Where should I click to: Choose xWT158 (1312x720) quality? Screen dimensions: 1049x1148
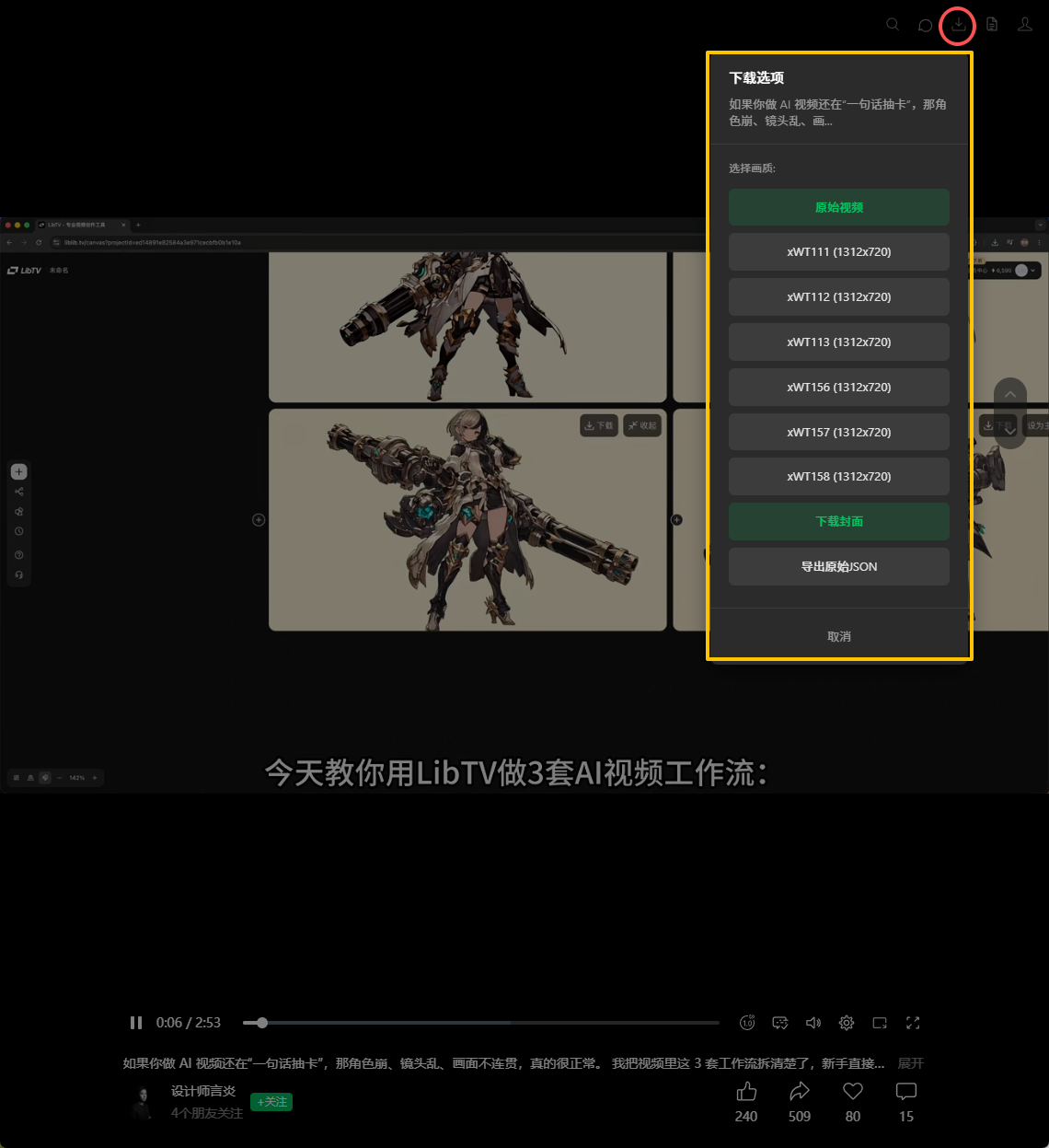pyautogui.click(x=839, y=476)
